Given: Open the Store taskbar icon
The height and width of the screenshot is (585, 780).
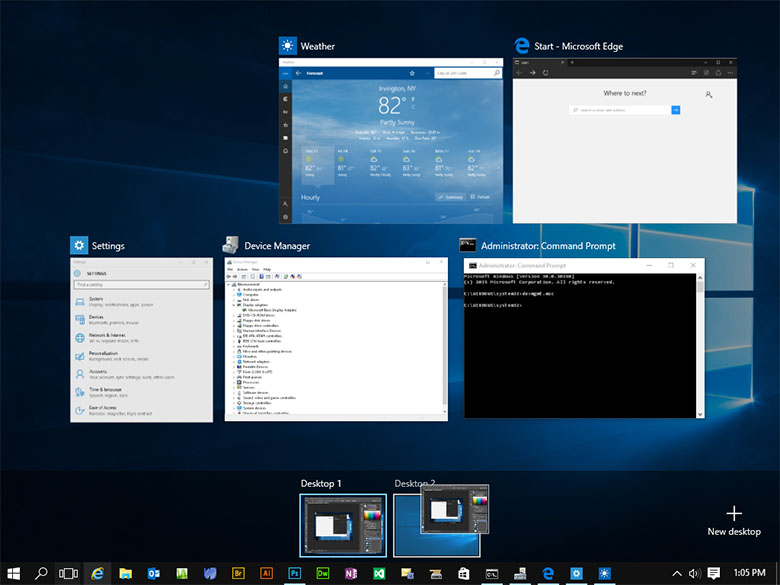Looking at the screenshot, I should tap(464, 574).
